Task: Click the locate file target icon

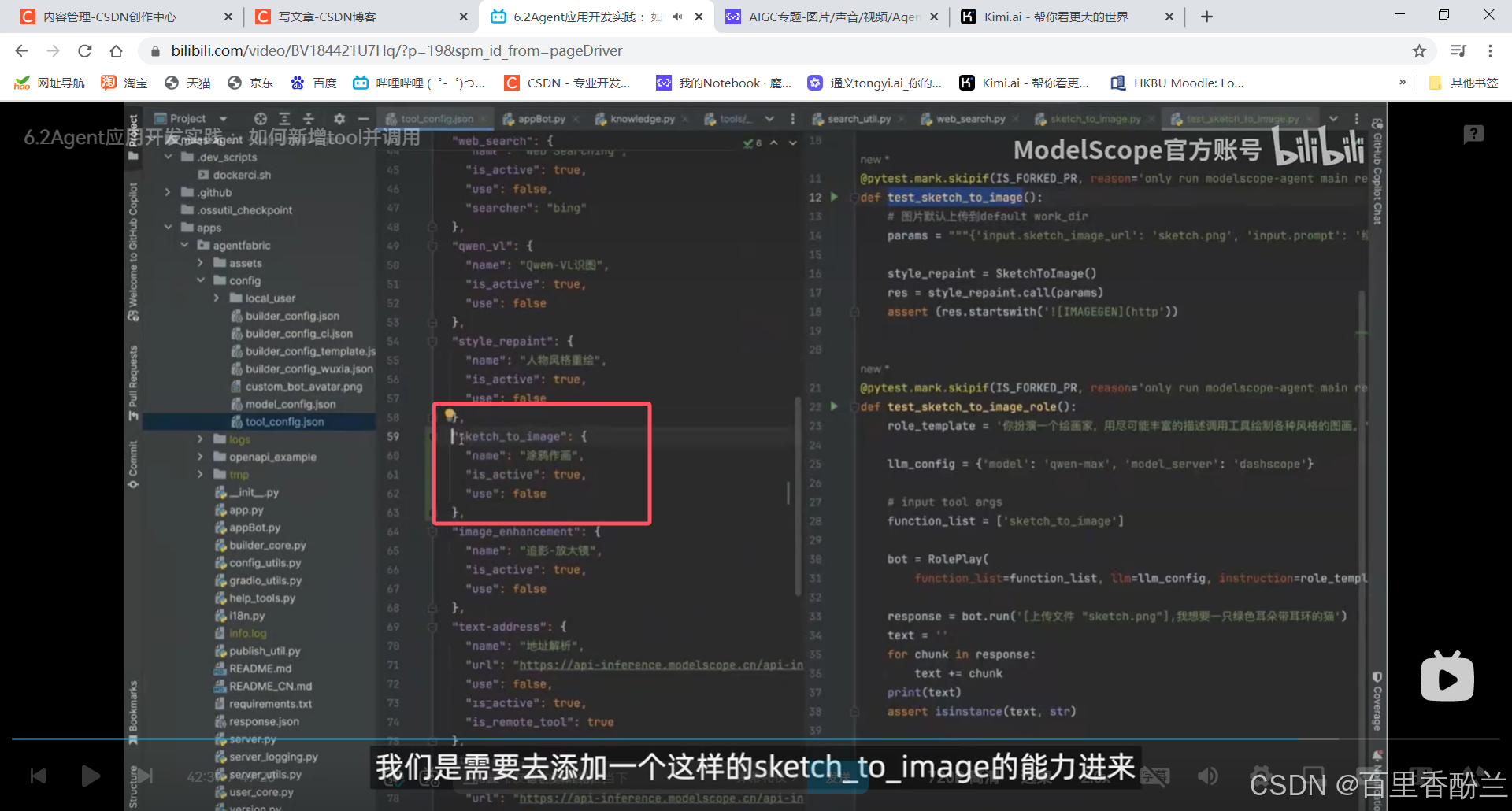Action: (x=261, y=119)
